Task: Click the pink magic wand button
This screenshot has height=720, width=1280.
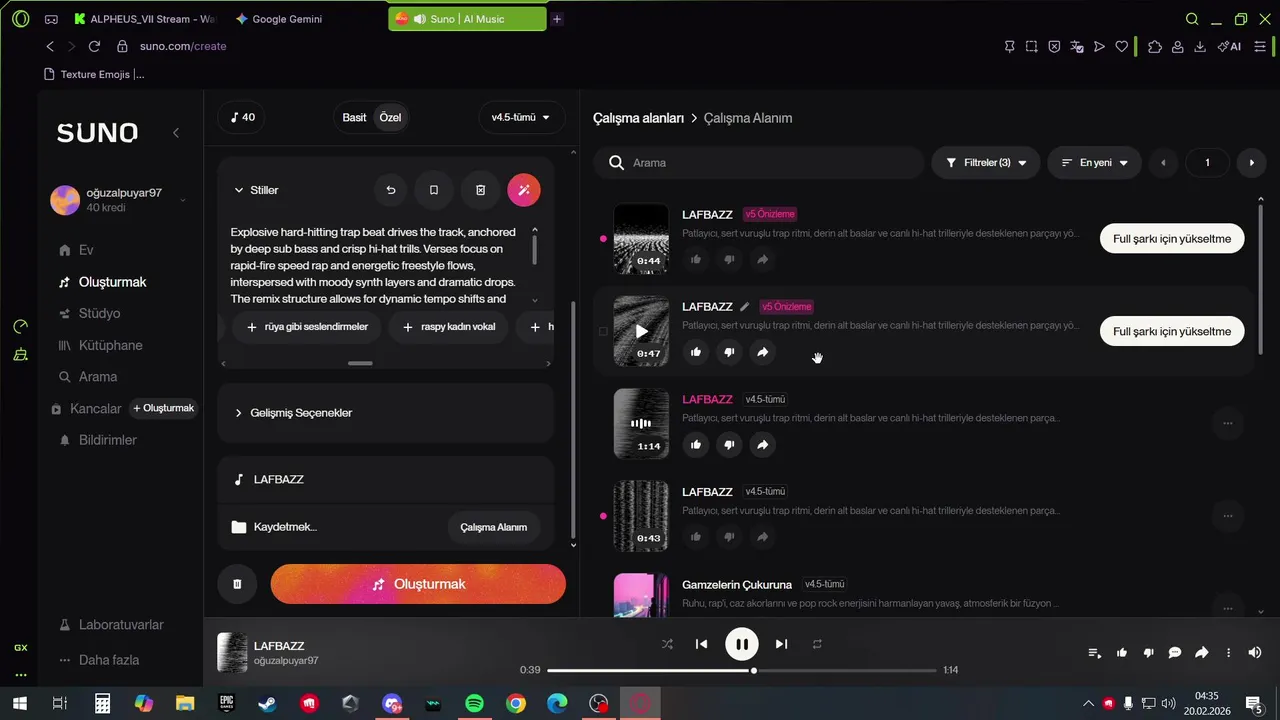Action: point(524,190)
